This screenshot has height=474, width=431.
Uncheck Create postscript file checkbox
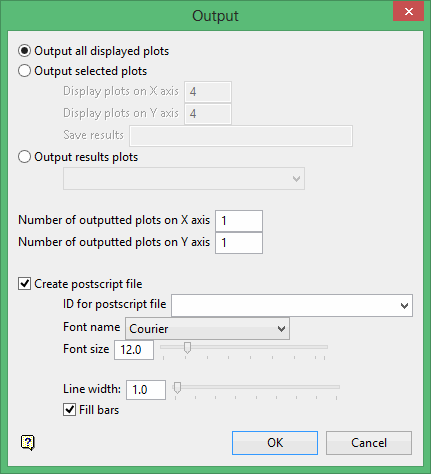pyautogui.click(x=25, y=284)
